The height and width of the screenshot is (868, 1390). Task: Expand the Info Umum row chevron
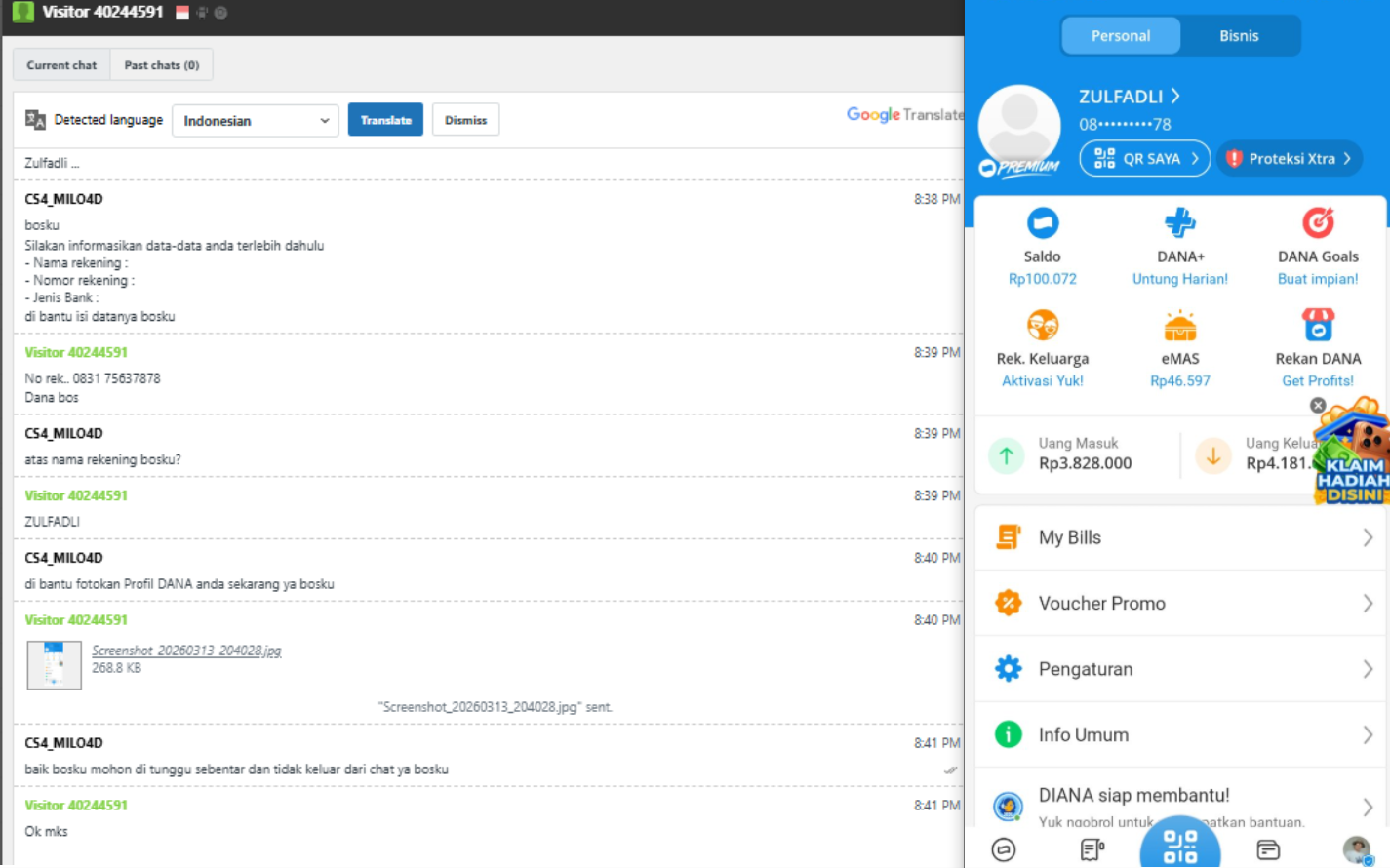(1368, 735)
